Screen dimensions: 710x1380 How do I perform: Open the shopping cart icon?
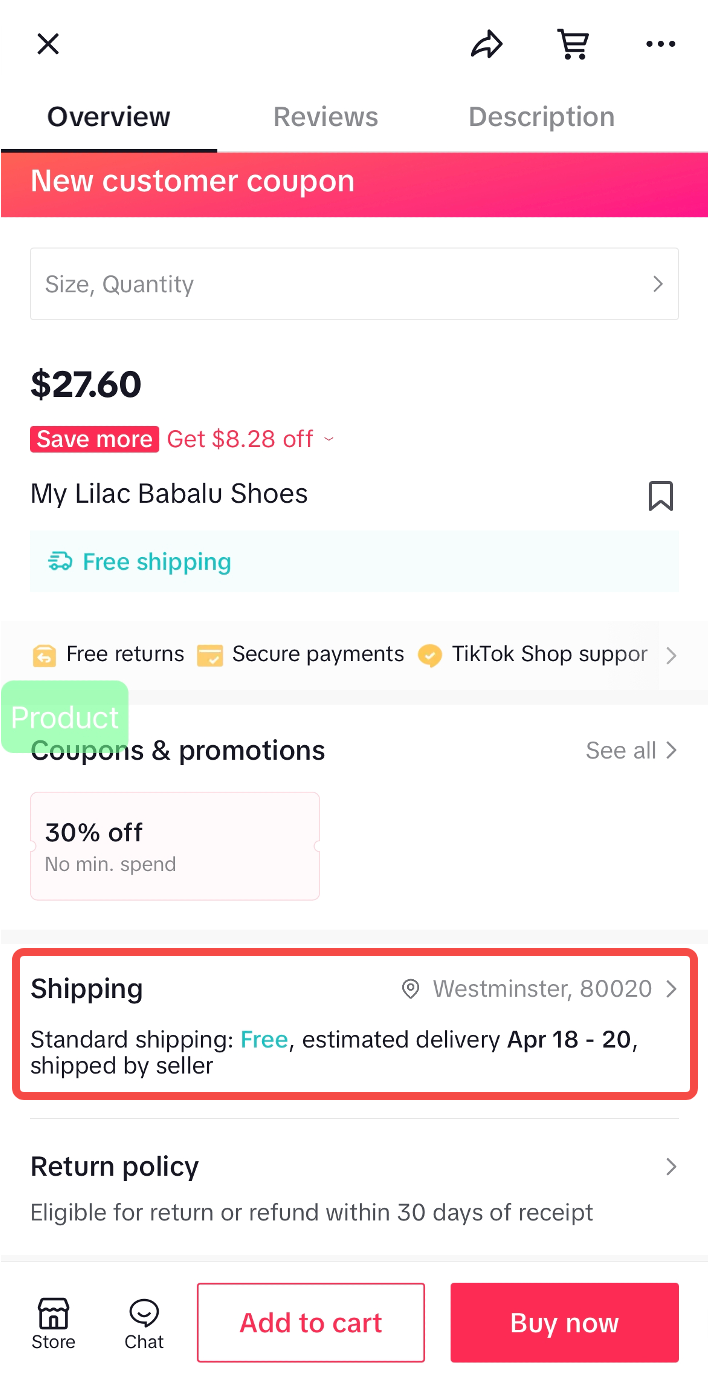coord(572,44)
